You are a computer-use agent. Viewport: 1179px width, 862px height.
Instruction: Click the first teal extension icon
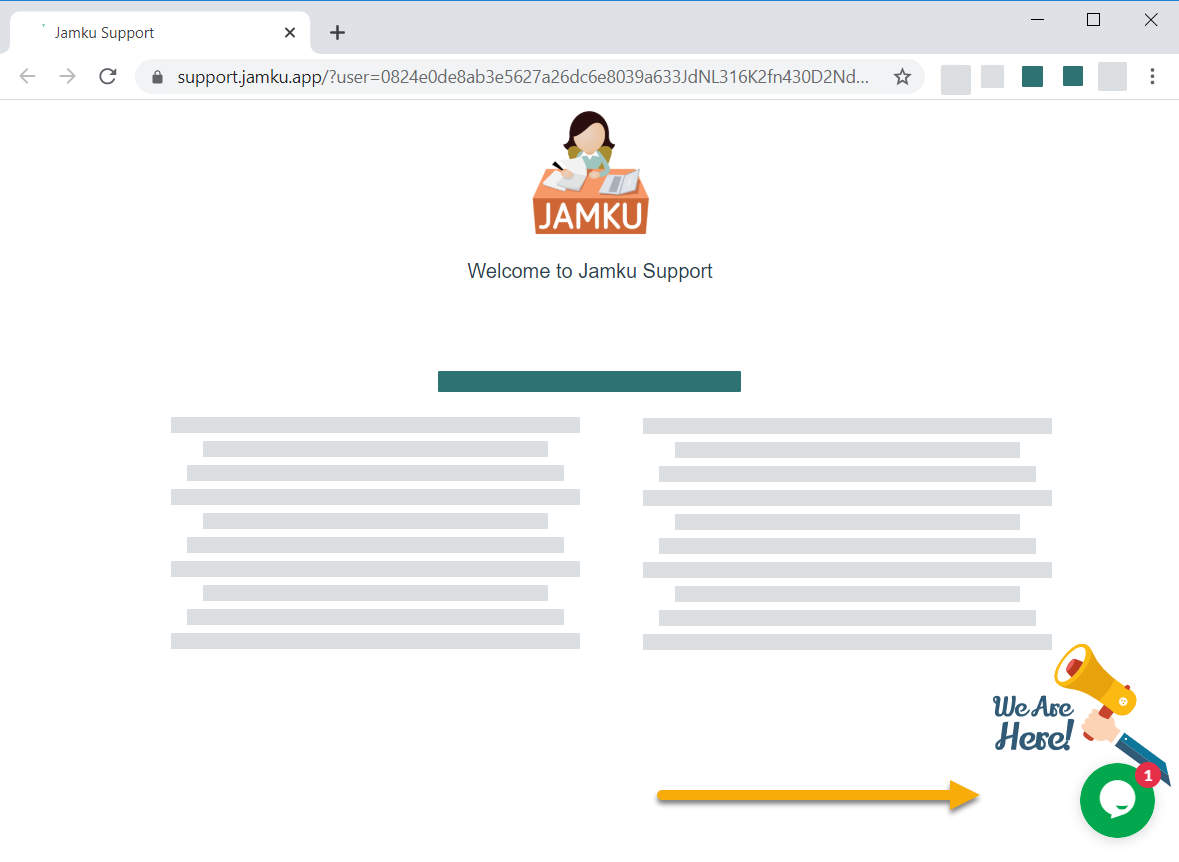(x=1032, y=77)
